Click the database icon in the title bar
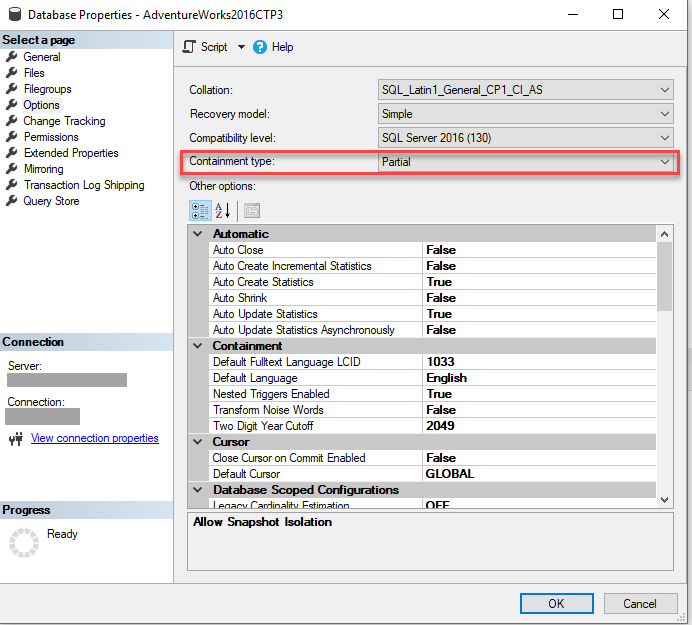This screenshot has height=625, width=692. 13,15
